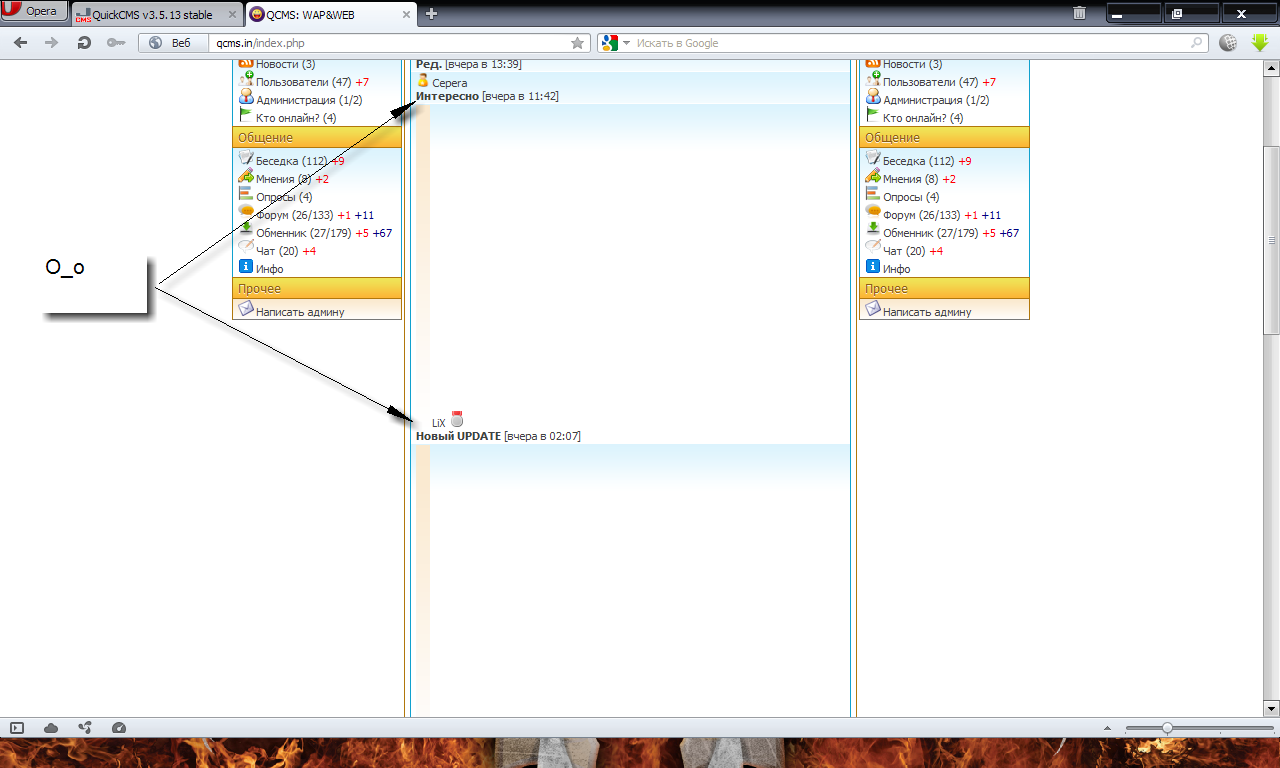1280x768 pixels.
Task: Click the Обменник download icon in the left sidebar
Action: tap(246, 231)
